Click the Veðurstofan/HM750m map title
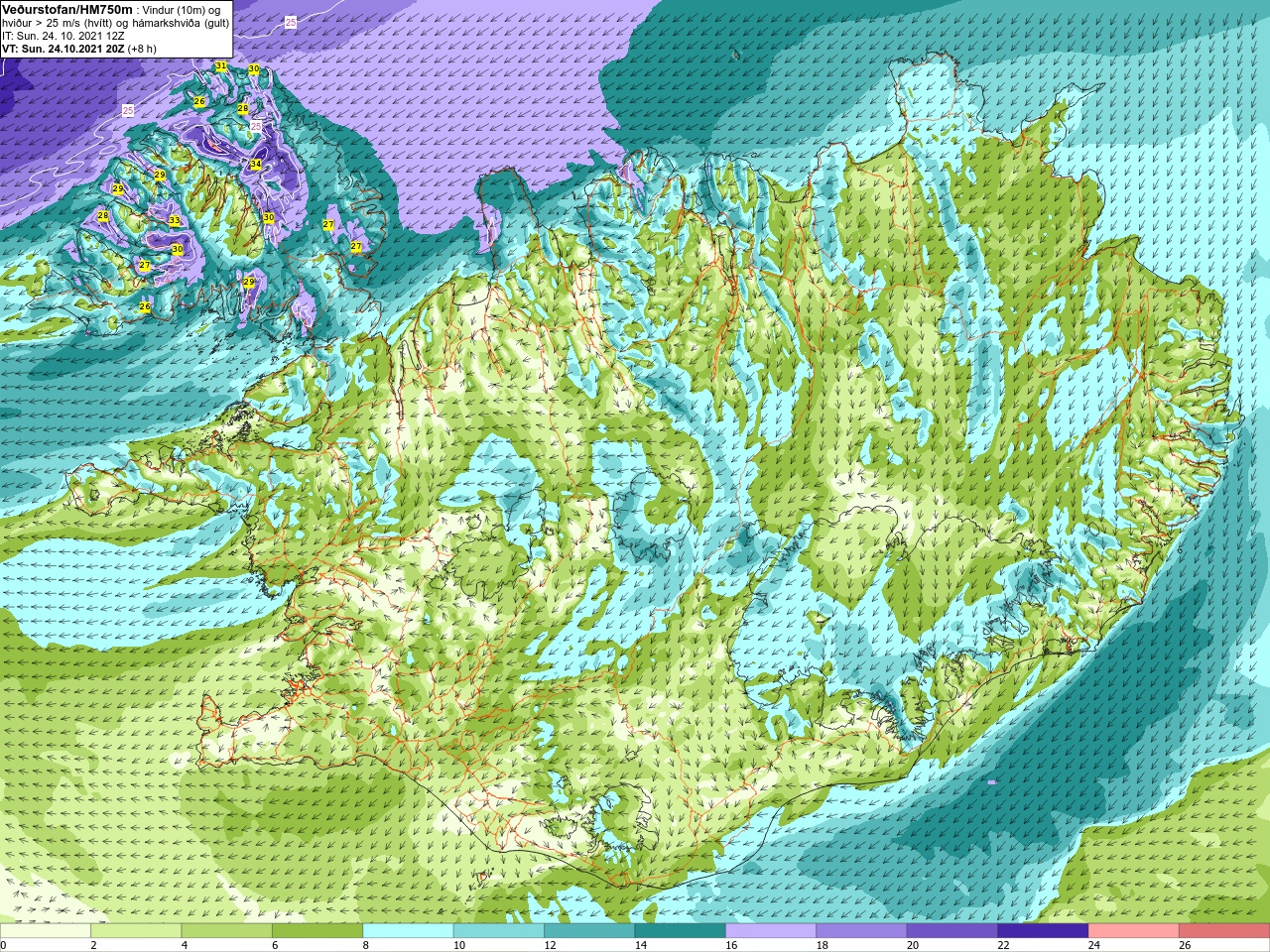 click(x=66, y=9)
